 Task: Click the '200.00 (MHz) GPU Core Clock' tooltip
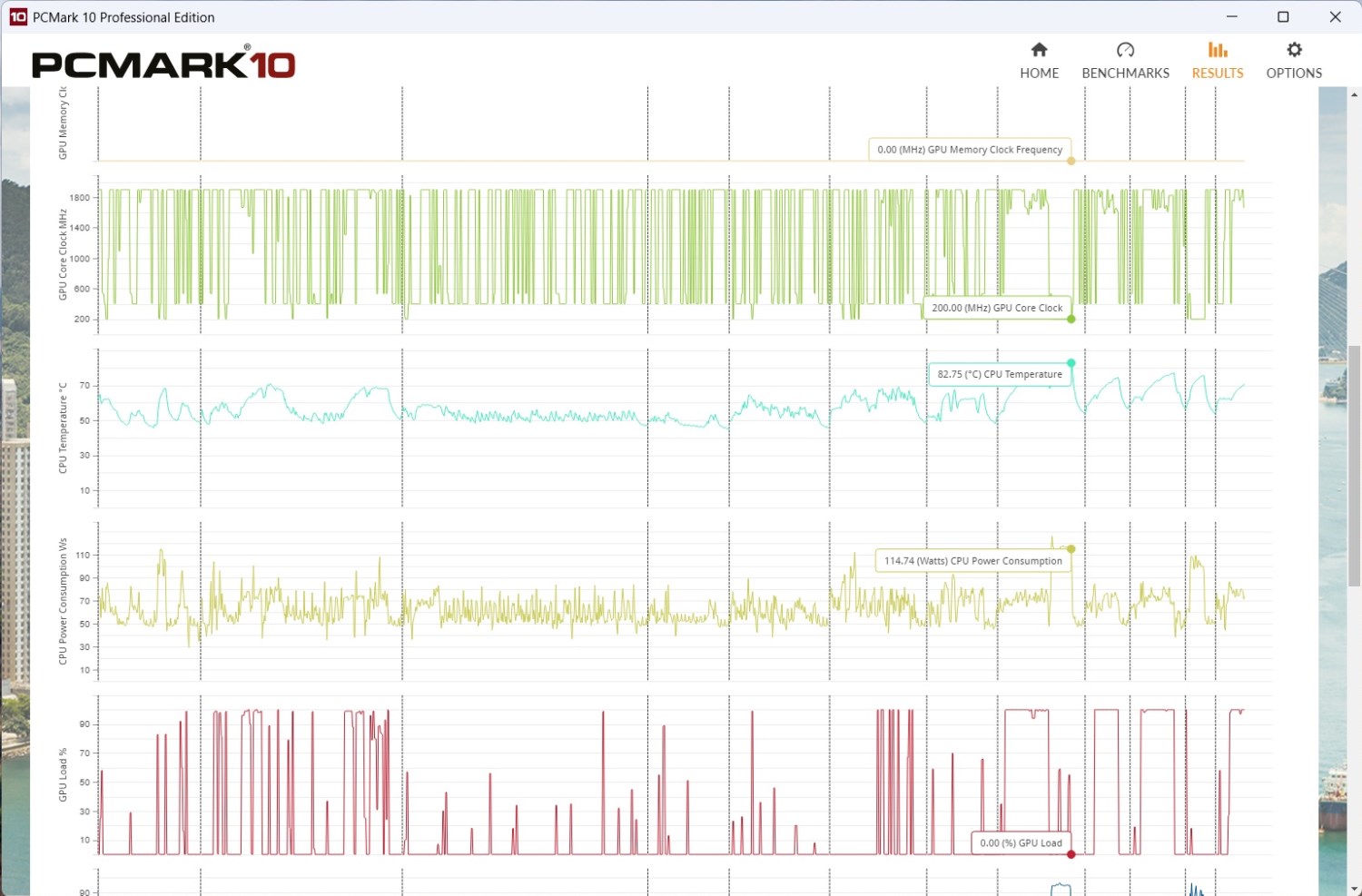click(997, 308)
